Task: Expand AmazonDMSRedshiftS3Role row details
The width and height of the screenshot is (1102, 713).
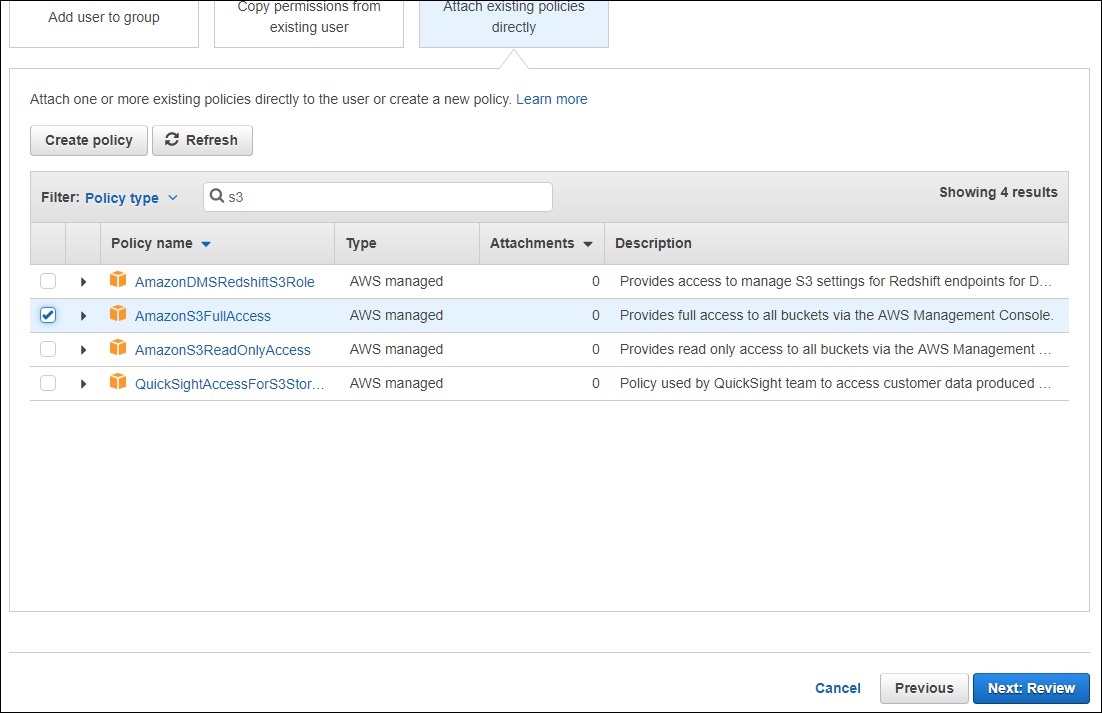Action: (x=83, y=282)
